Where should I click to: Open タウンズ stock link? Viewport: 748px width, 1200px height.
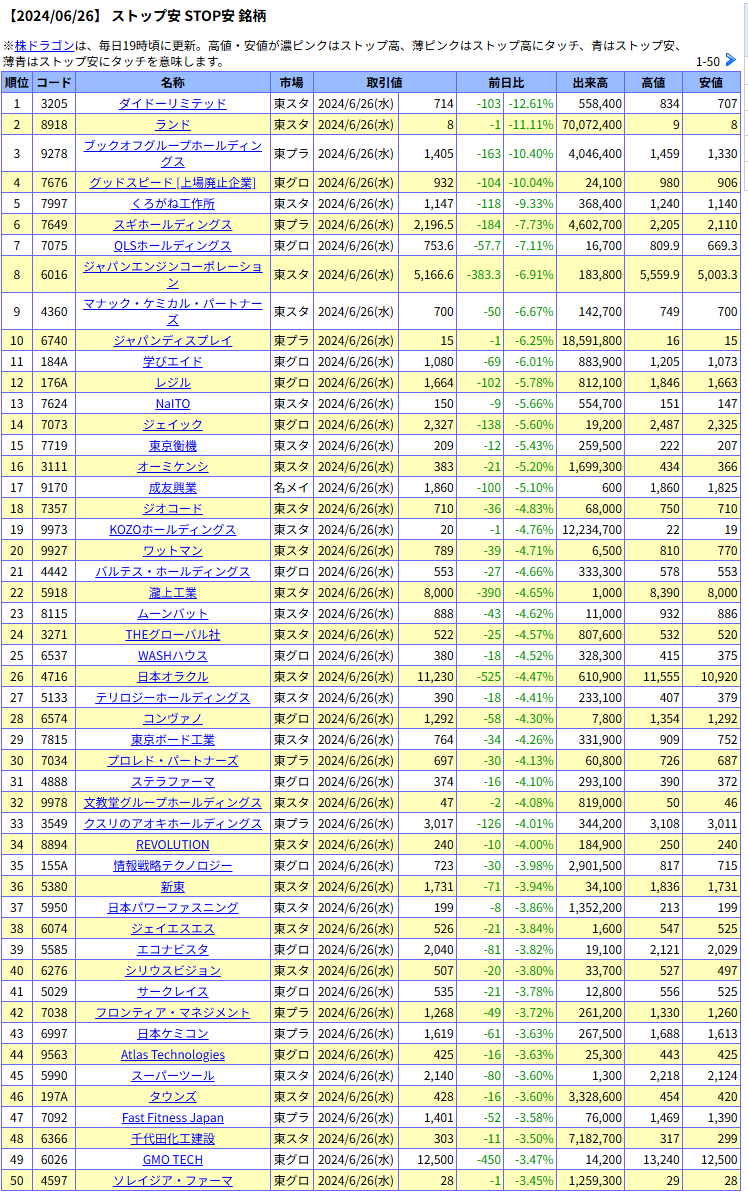[172, 1096]
